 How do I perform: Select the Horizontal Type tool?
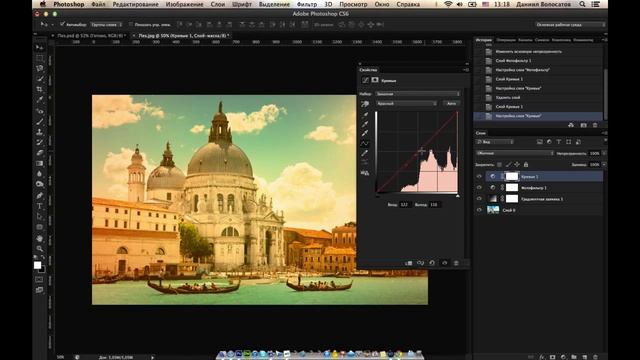click(x=40, y=206)
